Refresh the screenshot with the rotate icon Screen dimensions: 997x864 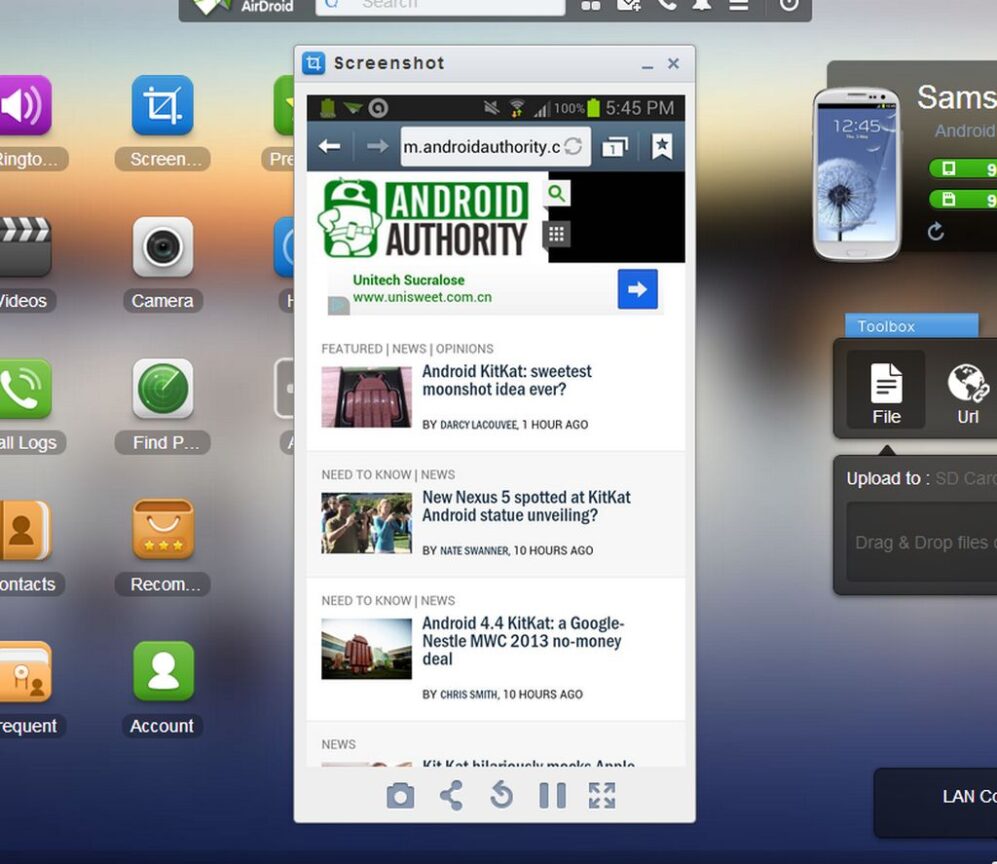(x=501, y=795)
